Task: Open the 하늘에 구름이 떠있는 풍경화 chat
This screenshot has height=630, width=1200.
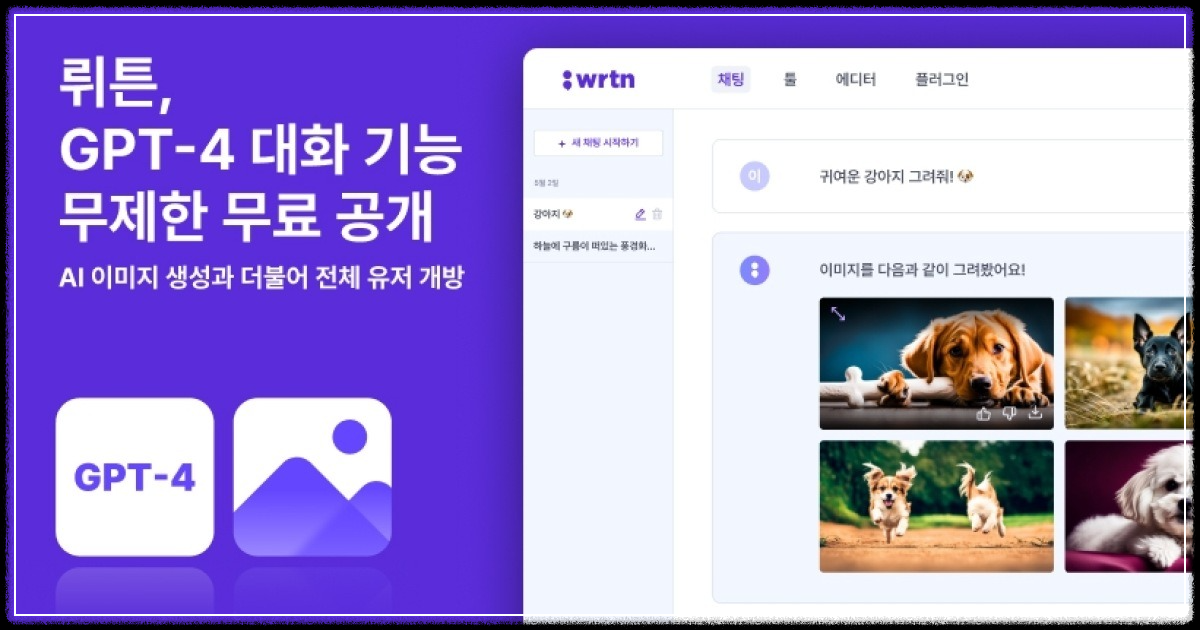Action: pyautogui.click(x=598, y=246)
